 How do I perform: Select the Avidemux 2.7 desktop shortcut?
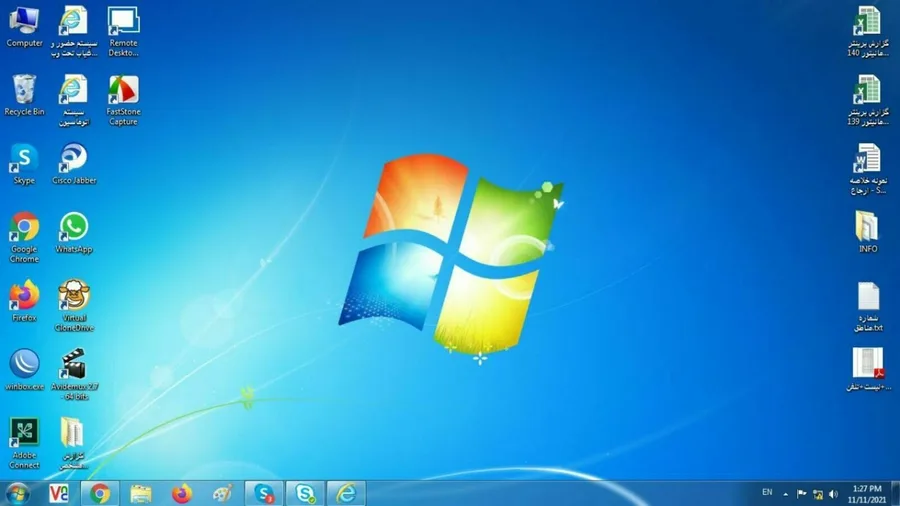coord(74,375)
